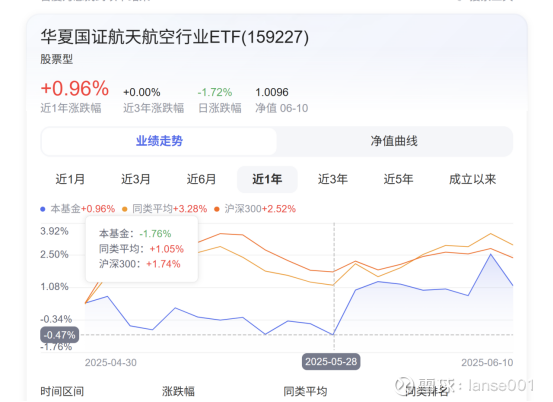This screenshot has height=402, width=553.
Task: Switch to the 净值曲线 tab
Action: coord(394,141)
